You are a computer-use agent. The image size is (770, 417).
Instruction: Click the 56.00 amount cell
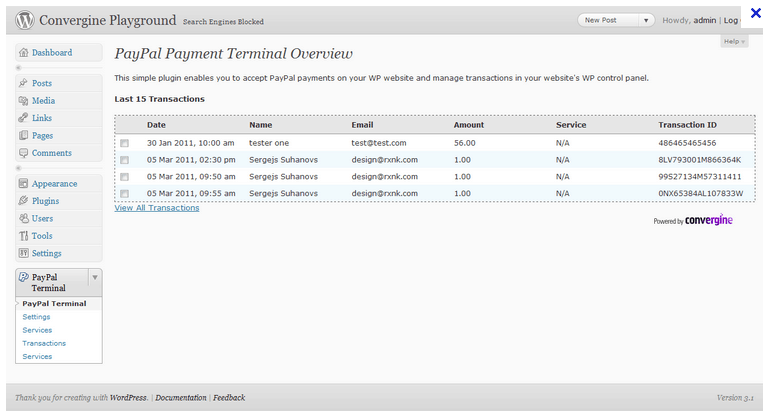(x=465, y=143)
